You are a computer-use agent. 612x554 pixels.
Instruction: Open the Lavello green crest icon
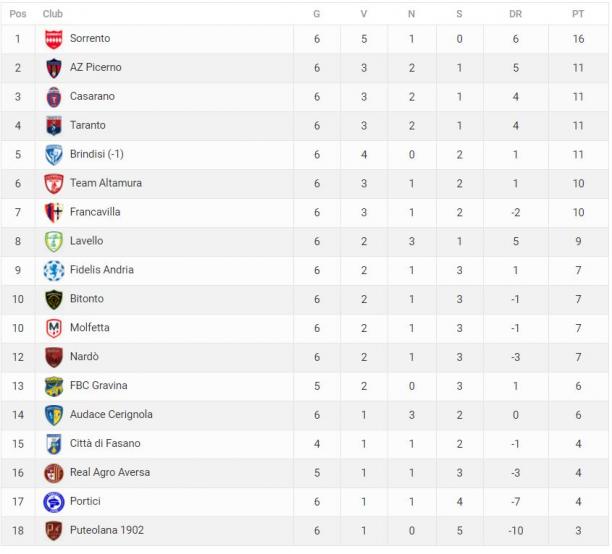(53, 241)
